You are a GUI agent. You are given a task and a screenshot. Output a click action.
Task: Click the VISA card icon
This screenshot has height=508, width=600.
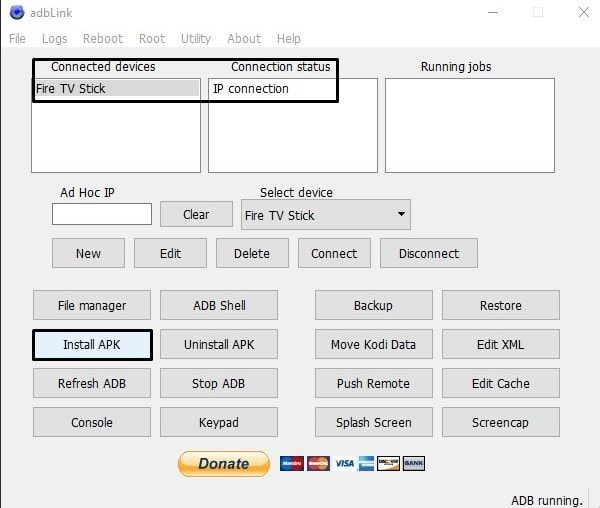pos(345,464)
